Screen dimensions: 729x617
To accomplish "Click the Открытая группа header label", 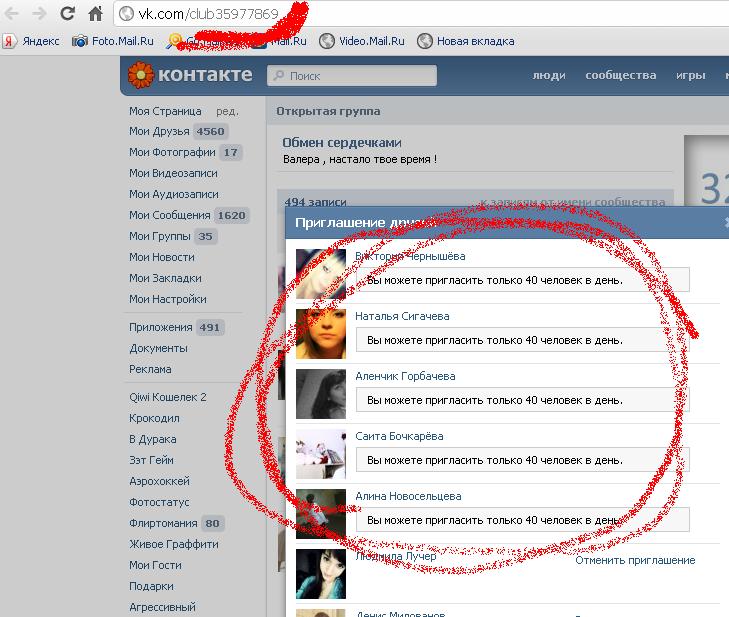I will pos(328,111).
